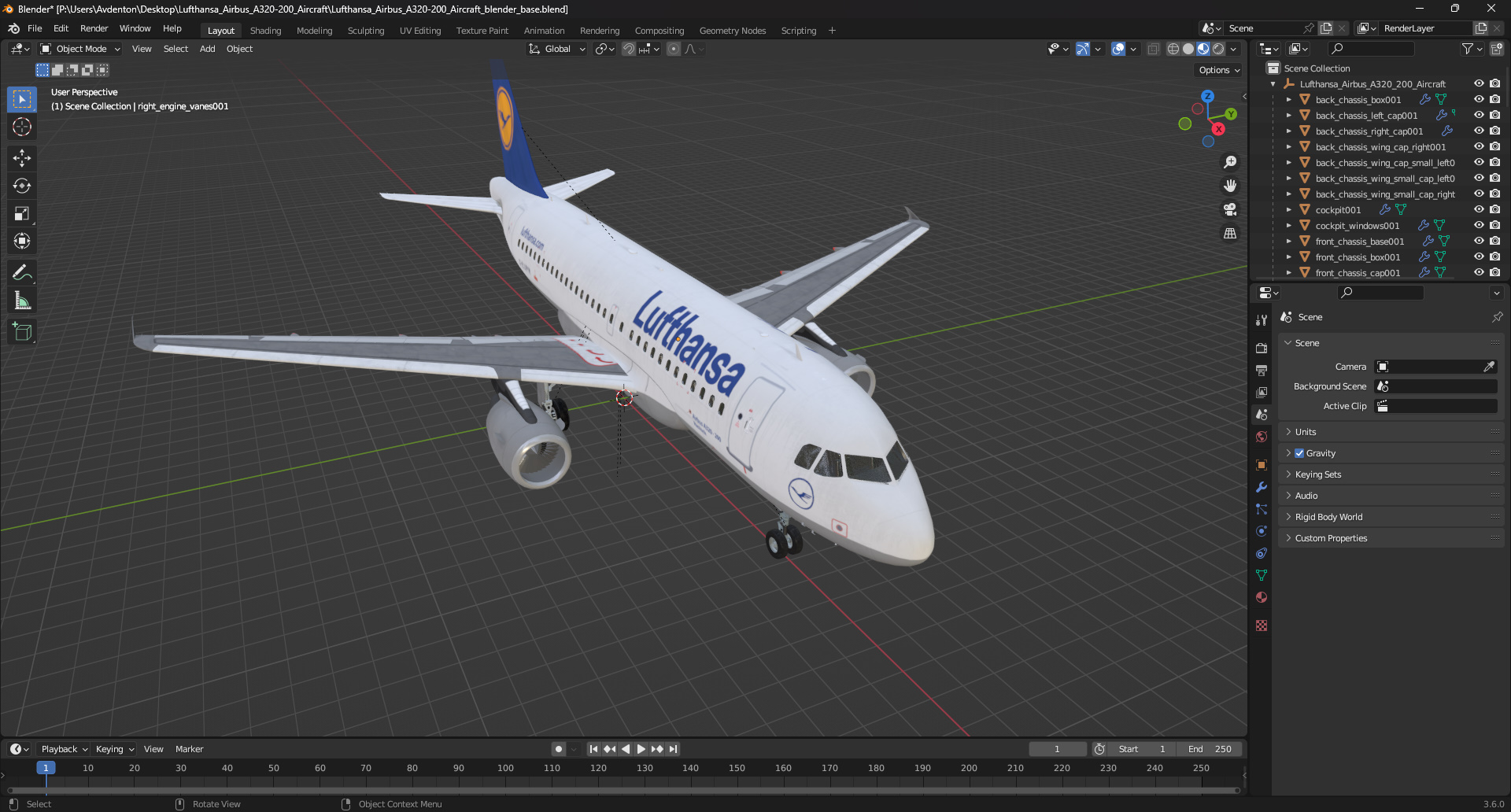The image size is (1511, 812).
Task: Open the Render menu
Action: click(x=94, y=28)
